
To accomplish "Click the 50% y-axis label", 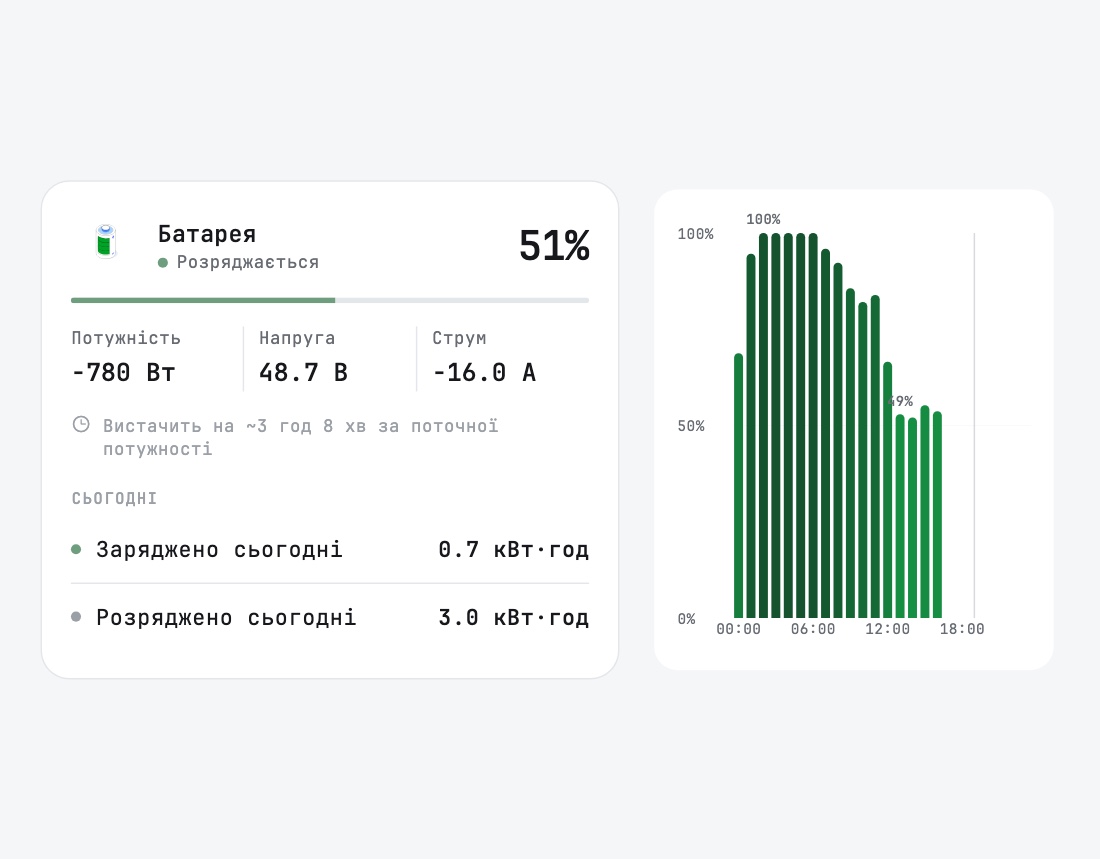I will (691, 426).
